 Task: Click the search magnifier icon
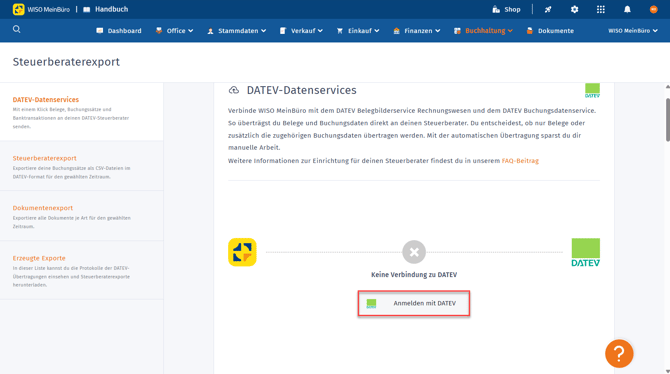click(x=17, y=29)
